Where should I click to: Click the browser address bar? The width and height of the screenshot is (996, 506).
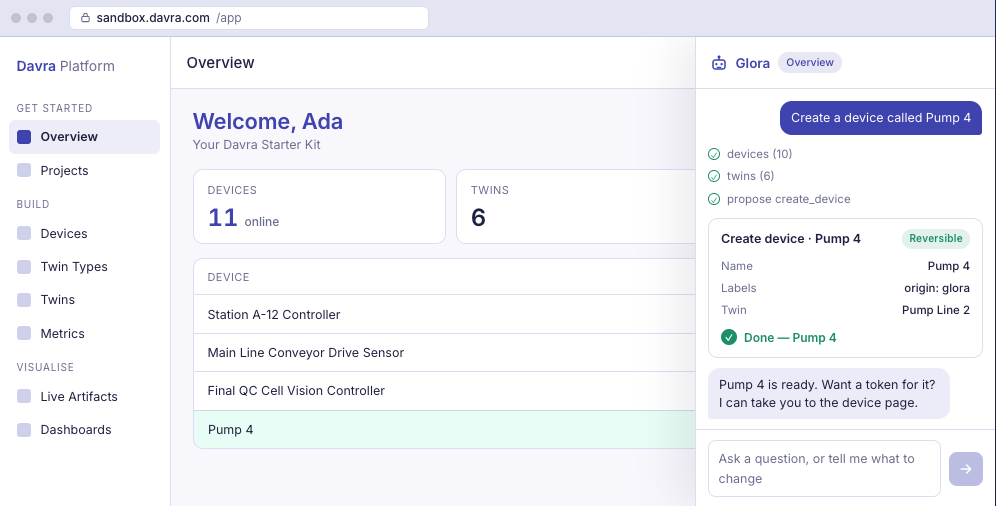point(249,18)
